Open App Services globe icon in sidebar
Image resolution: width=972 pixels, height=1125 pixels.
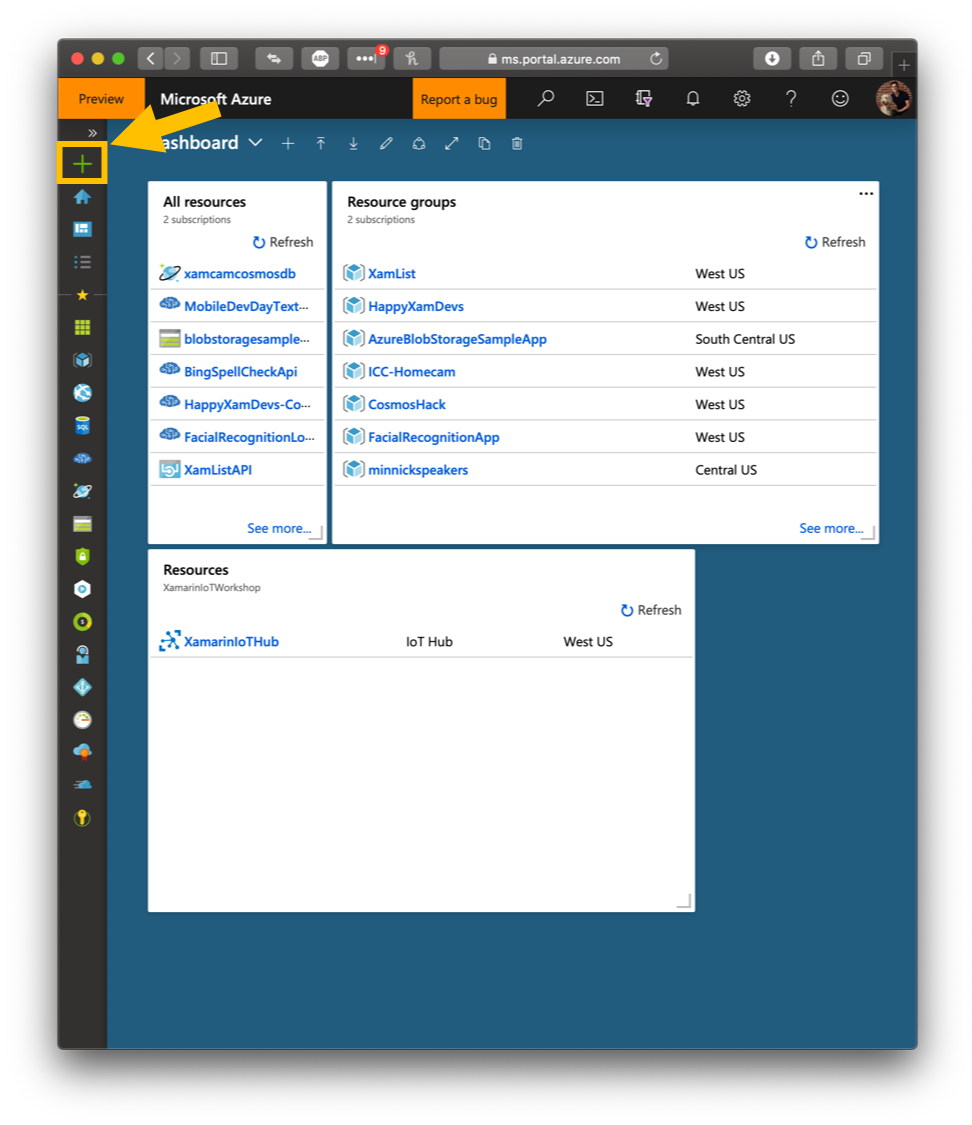point(82,392)
